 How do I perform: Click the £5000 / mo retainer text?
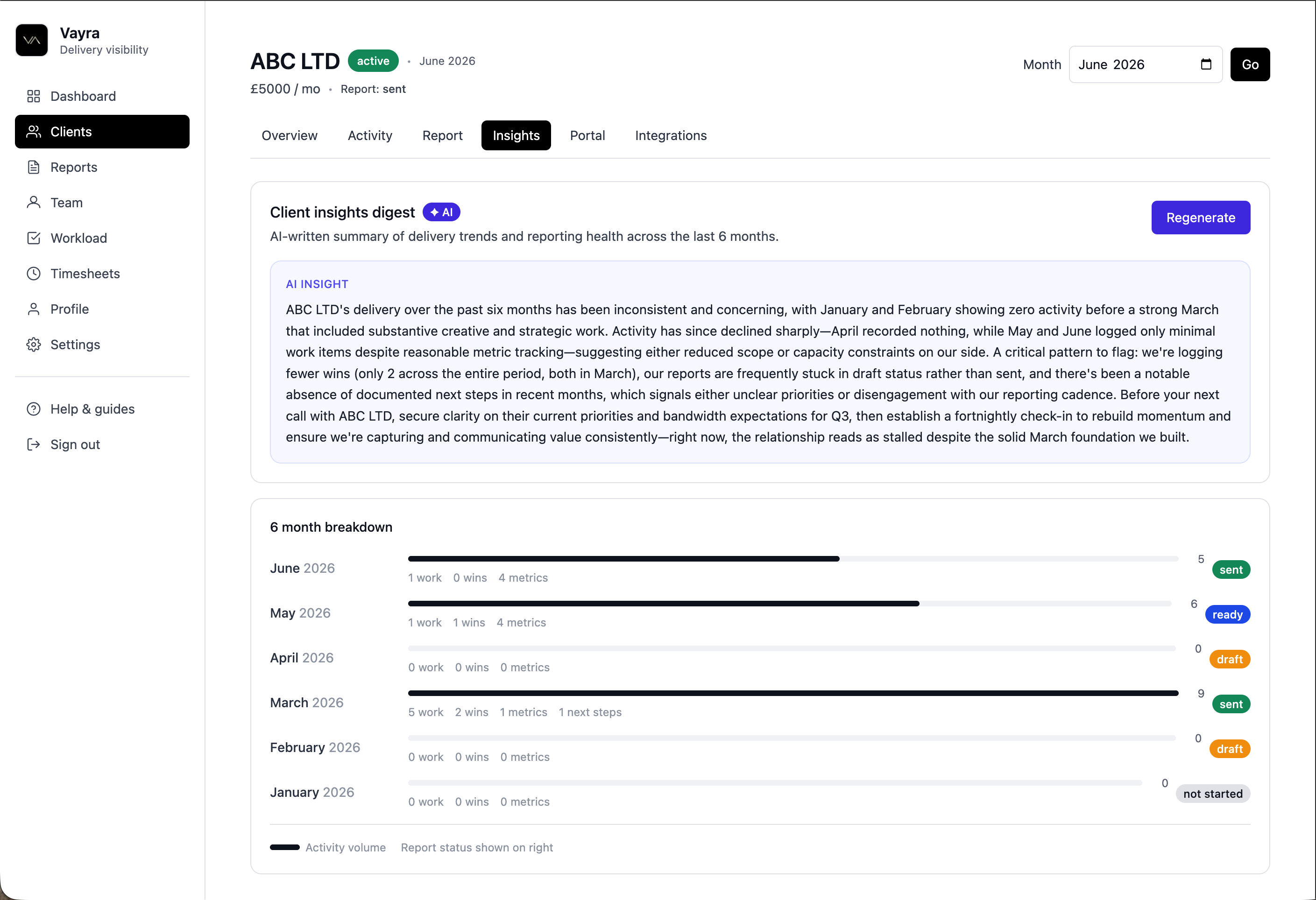(x=285, y=89)
